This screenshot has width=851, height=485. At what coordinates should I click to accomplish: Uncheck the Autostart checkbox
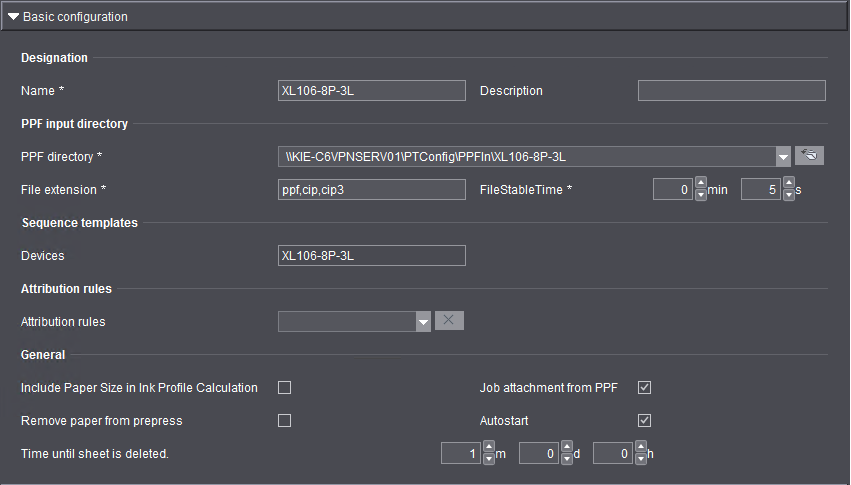tap(644, 420)
